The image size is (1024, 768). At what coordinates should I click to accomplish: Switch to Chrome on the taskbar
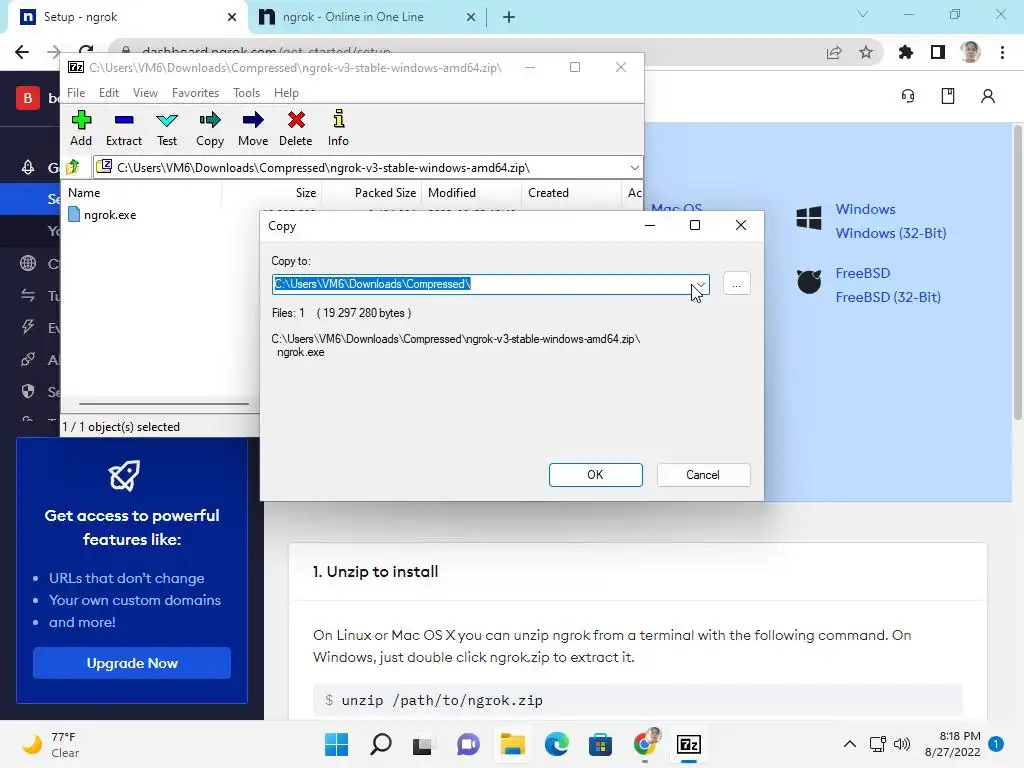(x=645, y=744)
